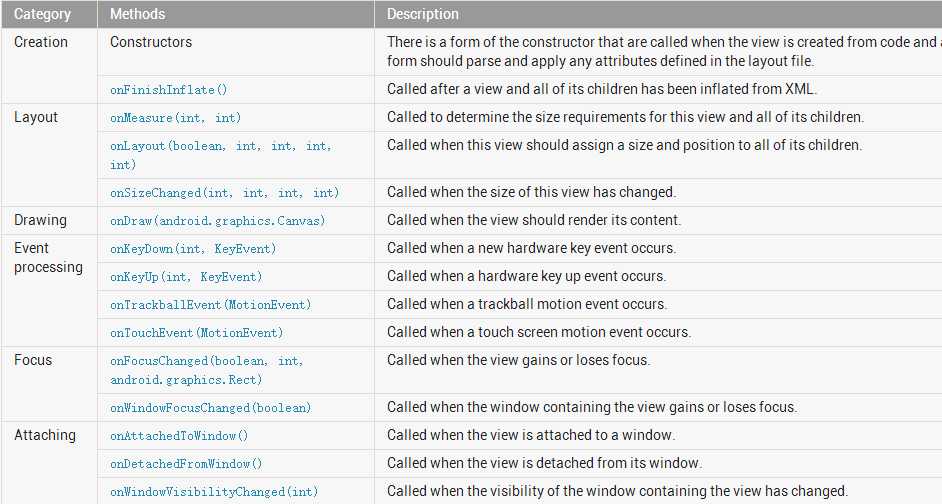Click the constructor description starting 'There is a form'

[x=664, y=52]
